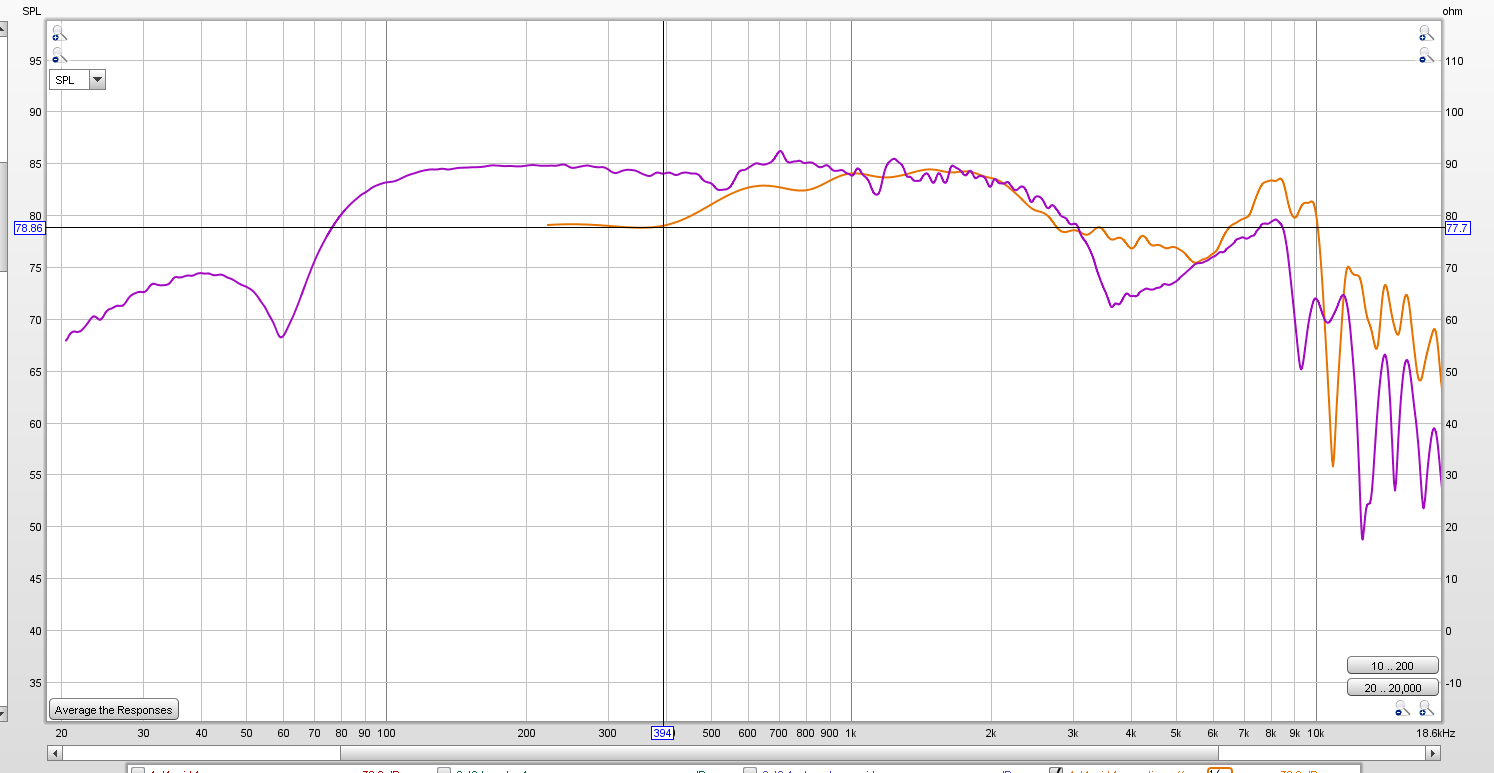Click Average the Responses button
The image size is (1494, 773).
[x=114, y=710]
